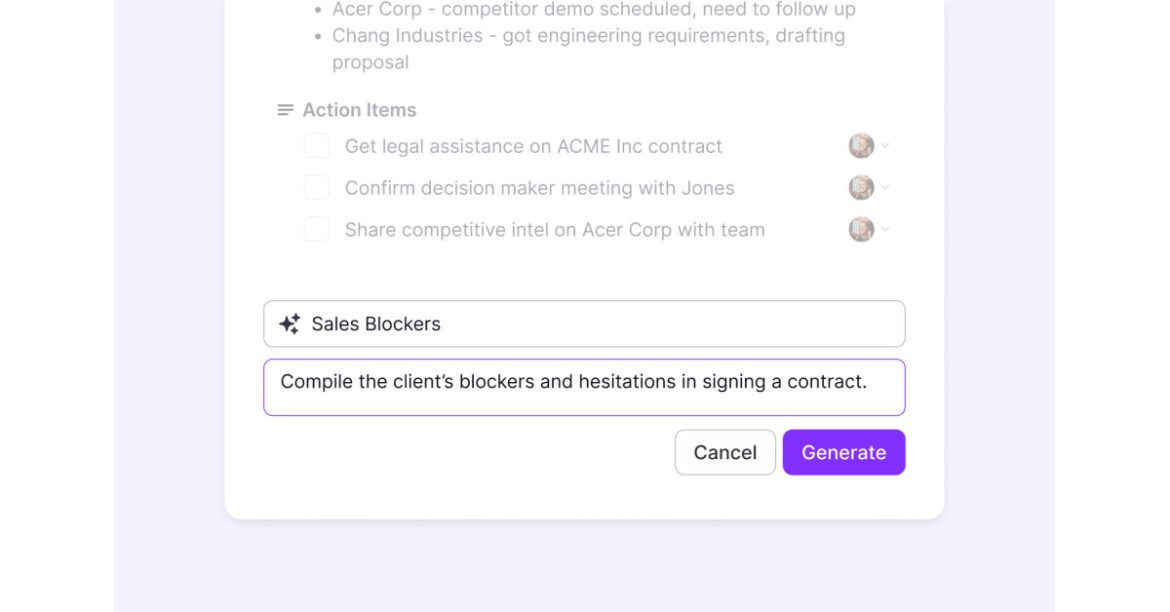Click the Acer Corp competitor demo bullet
This screenshot has width=1170, height=612.
(593, 10)
